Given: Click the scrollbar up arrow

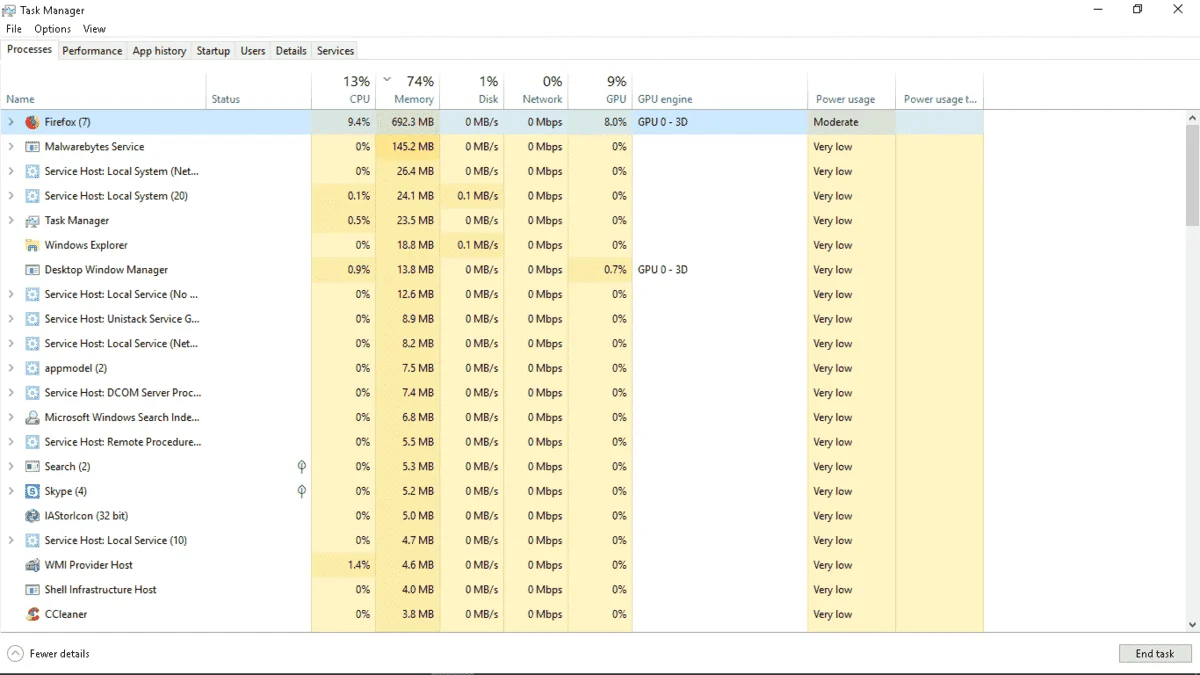Looking at the screenshot, I should pos(1192,117).
